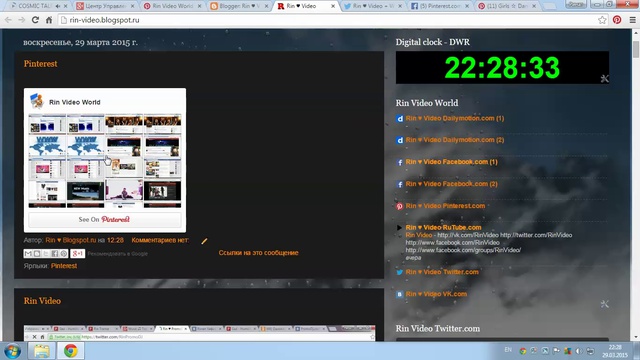Click the RuTube play arrow icon

click(x=400, y=228)
